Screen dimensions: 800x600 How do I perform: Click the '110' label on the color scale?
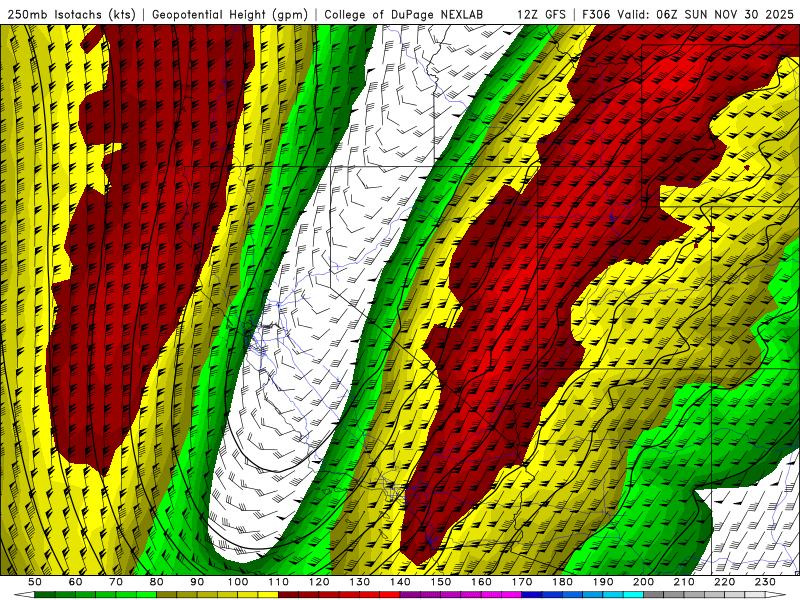(x=279, y=582)
